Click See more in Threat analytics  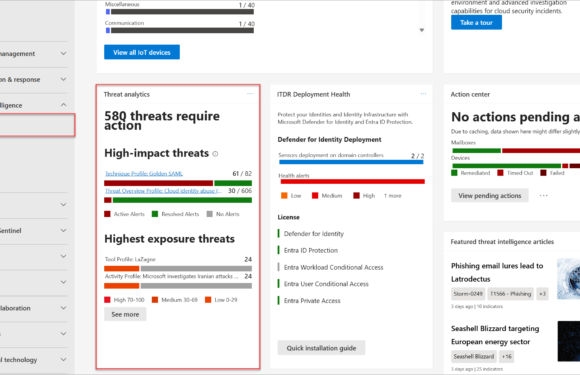(x=125, y=314)
